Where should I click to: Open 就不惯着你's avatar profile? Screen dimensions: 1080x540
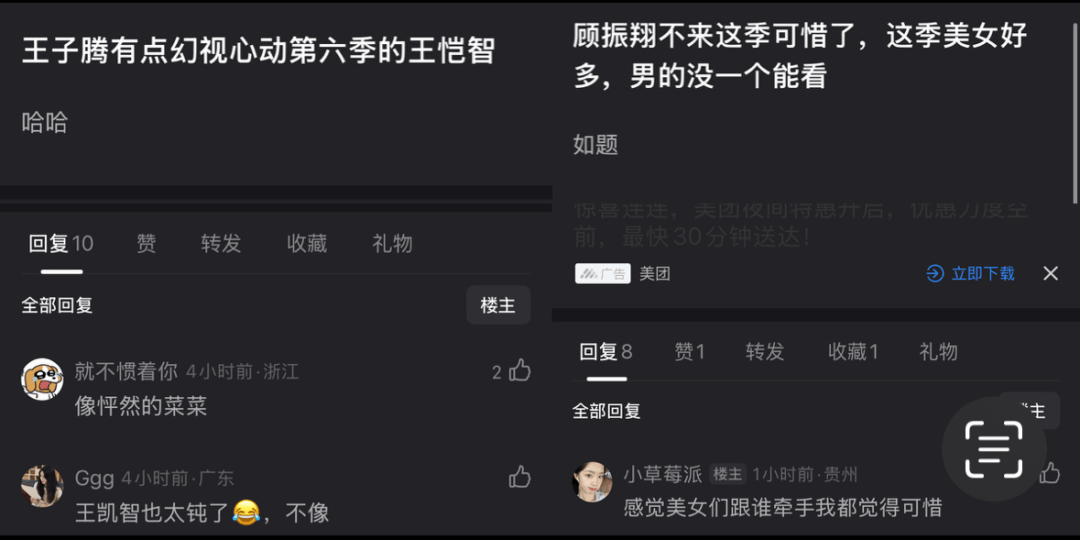(x=43, y=379)
